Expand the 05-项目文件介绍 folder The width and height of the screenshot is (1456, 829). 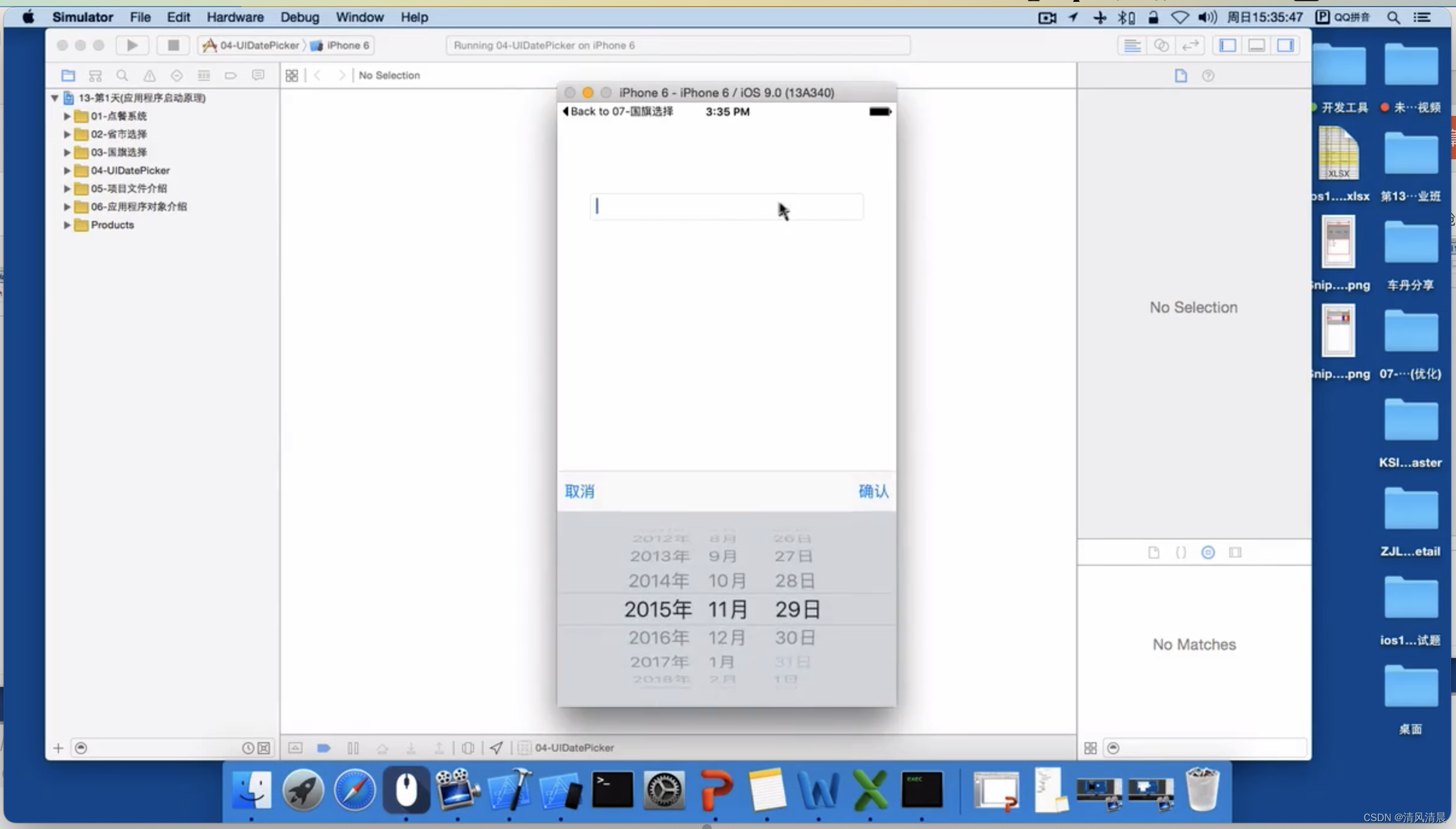pyautogui.click(x=67, y=188)
